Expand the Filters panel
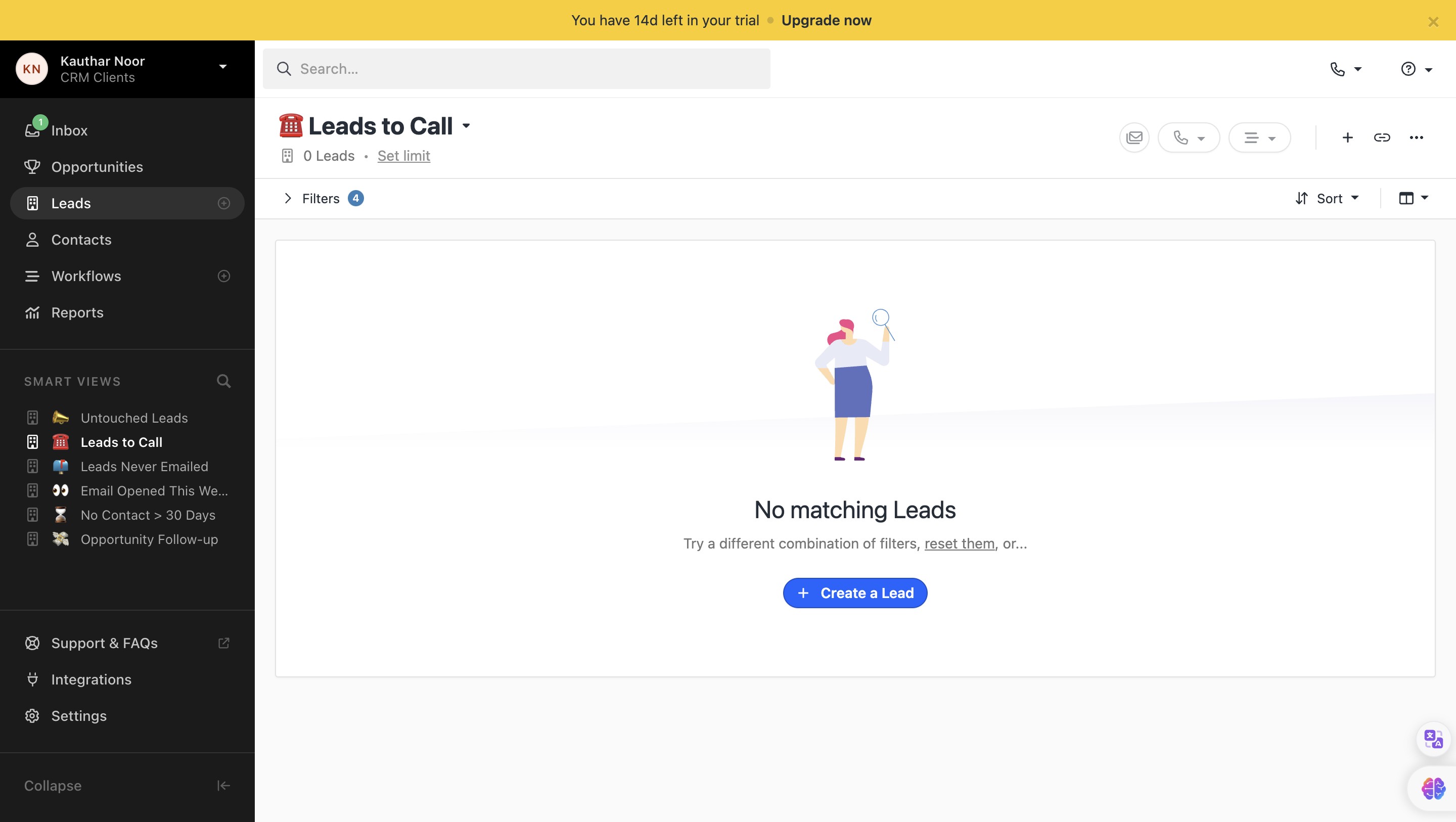This screenshot has width=1456, height=822. pyautogui.click(x=321, y=199)
